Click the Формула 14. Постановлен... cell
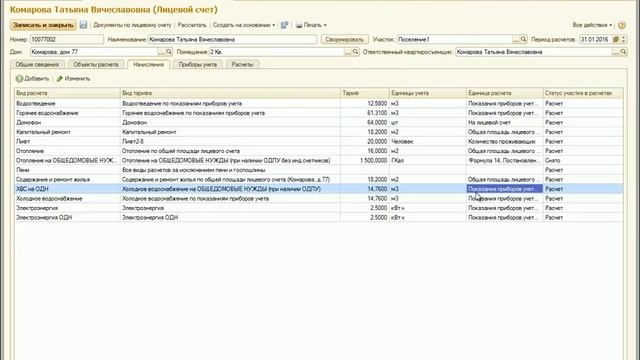This screenshot has width=640, height=360. pos(504,160)
